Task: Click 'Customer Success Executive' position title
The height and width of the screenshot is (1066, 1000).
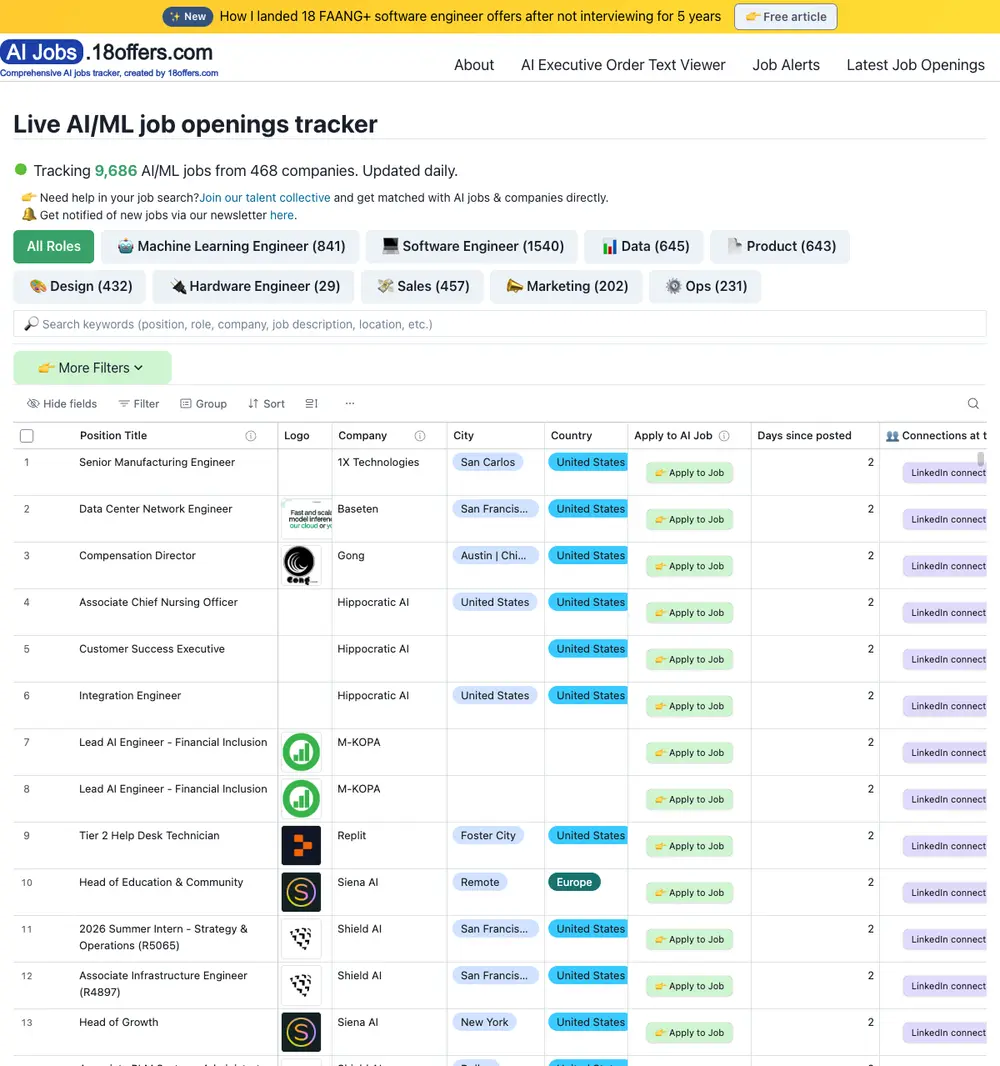Action: pos(152,649)
